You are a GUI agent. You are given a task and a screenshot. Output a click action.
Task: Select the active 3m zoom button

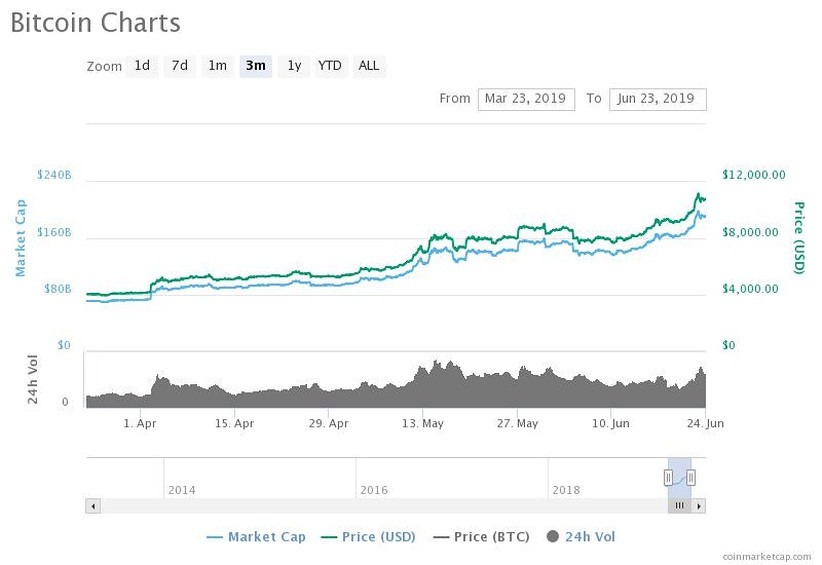tap(255, 66)
